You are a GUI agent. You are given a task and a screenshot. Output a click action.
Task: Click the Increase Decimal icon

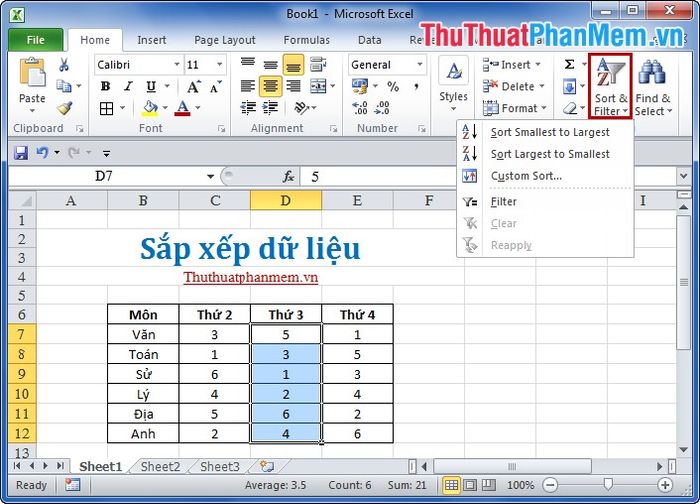360,108
